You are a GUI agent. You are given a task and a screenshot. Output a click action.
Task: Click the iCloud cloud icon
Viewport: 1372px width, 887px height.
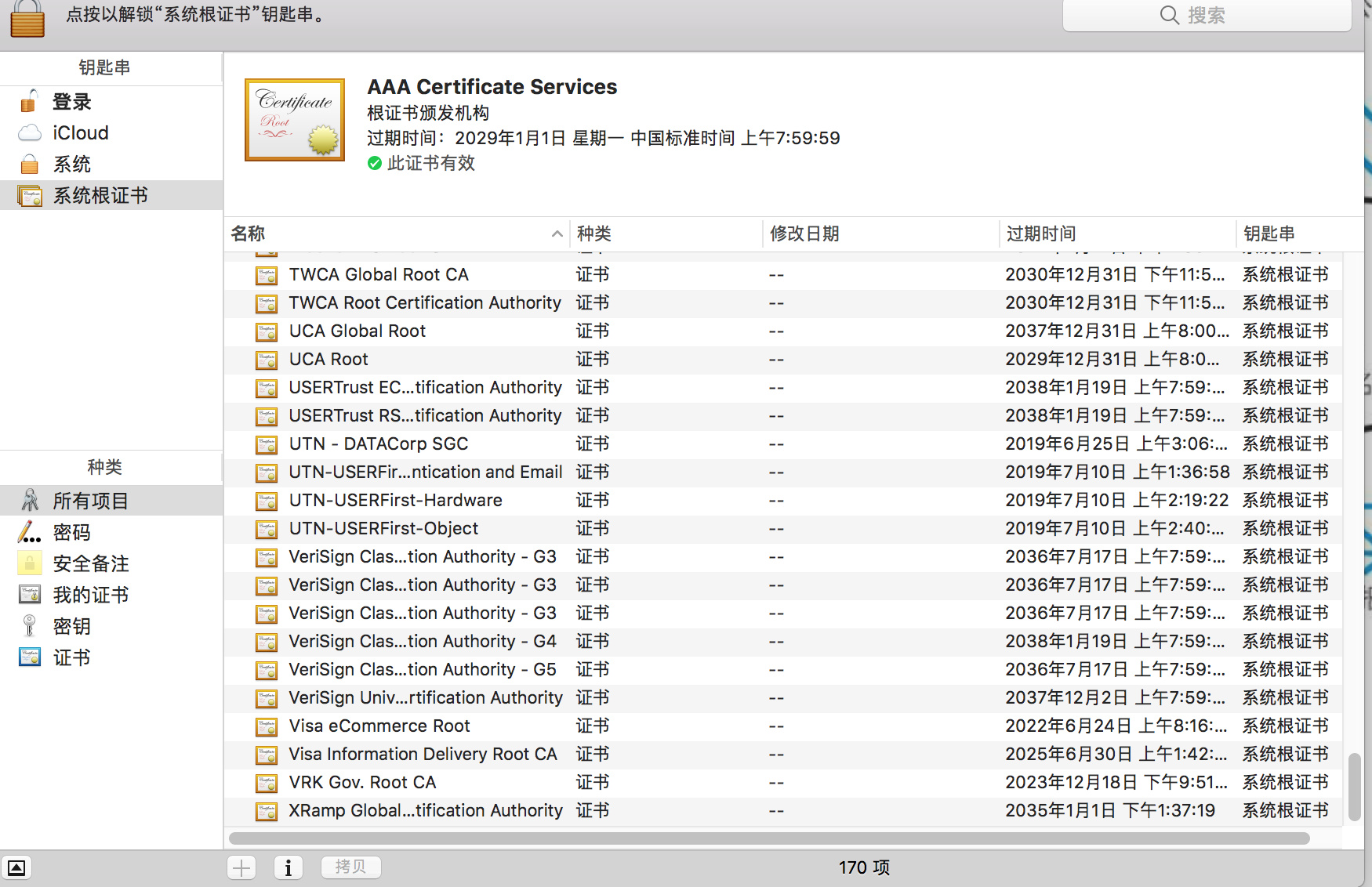(30, 133)
